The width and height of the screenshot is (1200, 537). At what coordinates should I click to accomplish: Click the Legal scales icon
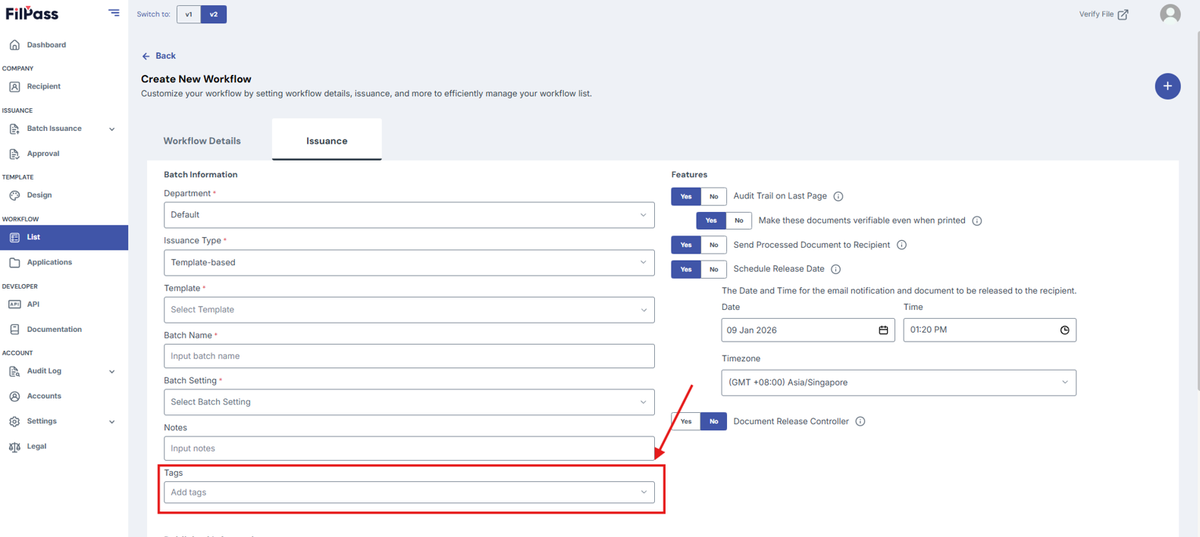(x=14, y=447)
